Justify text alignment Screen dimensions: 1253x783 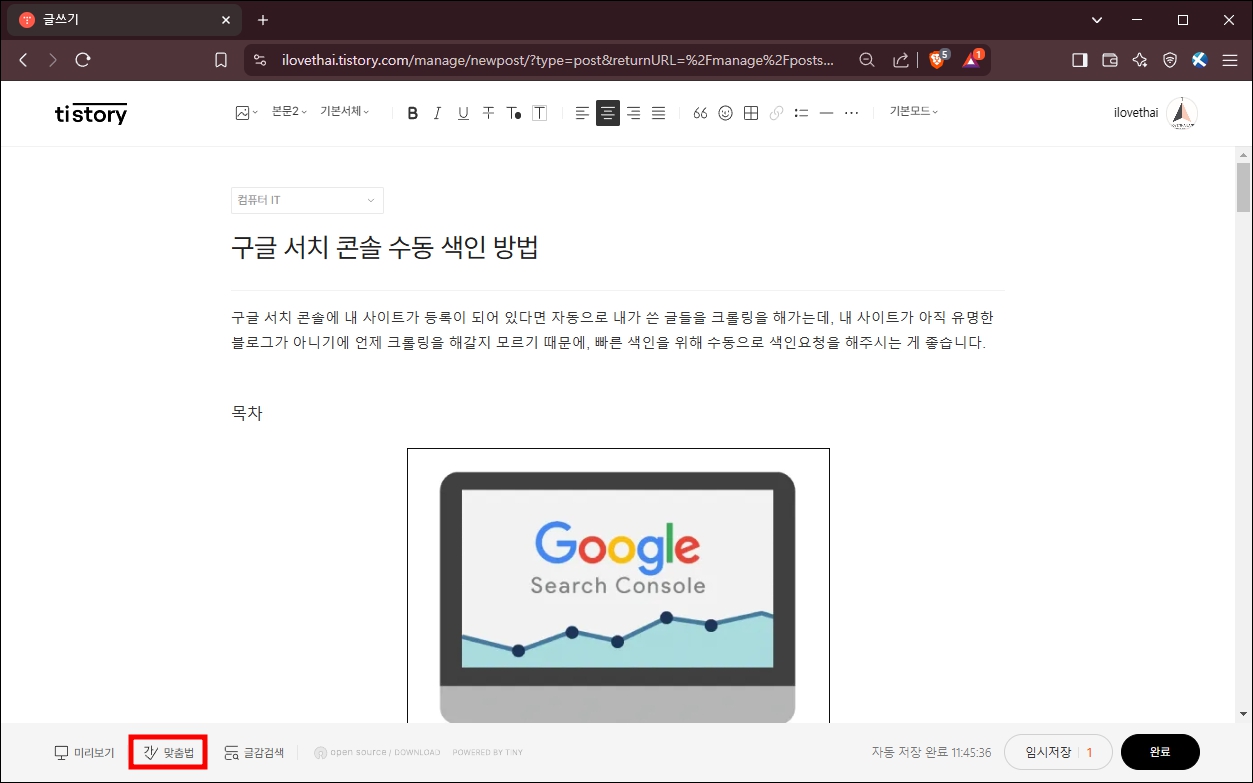click(x=658, y=113)
